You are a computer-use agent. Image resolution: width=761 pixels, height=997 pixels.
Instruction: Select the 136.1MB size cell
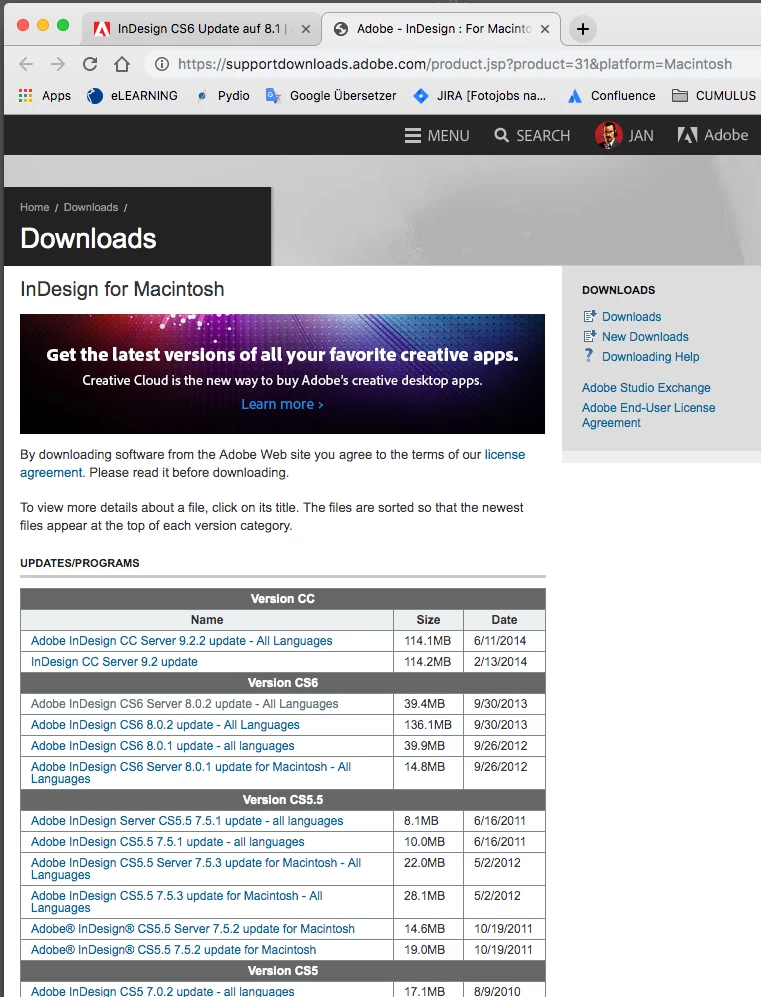click(x=428, y=725)
